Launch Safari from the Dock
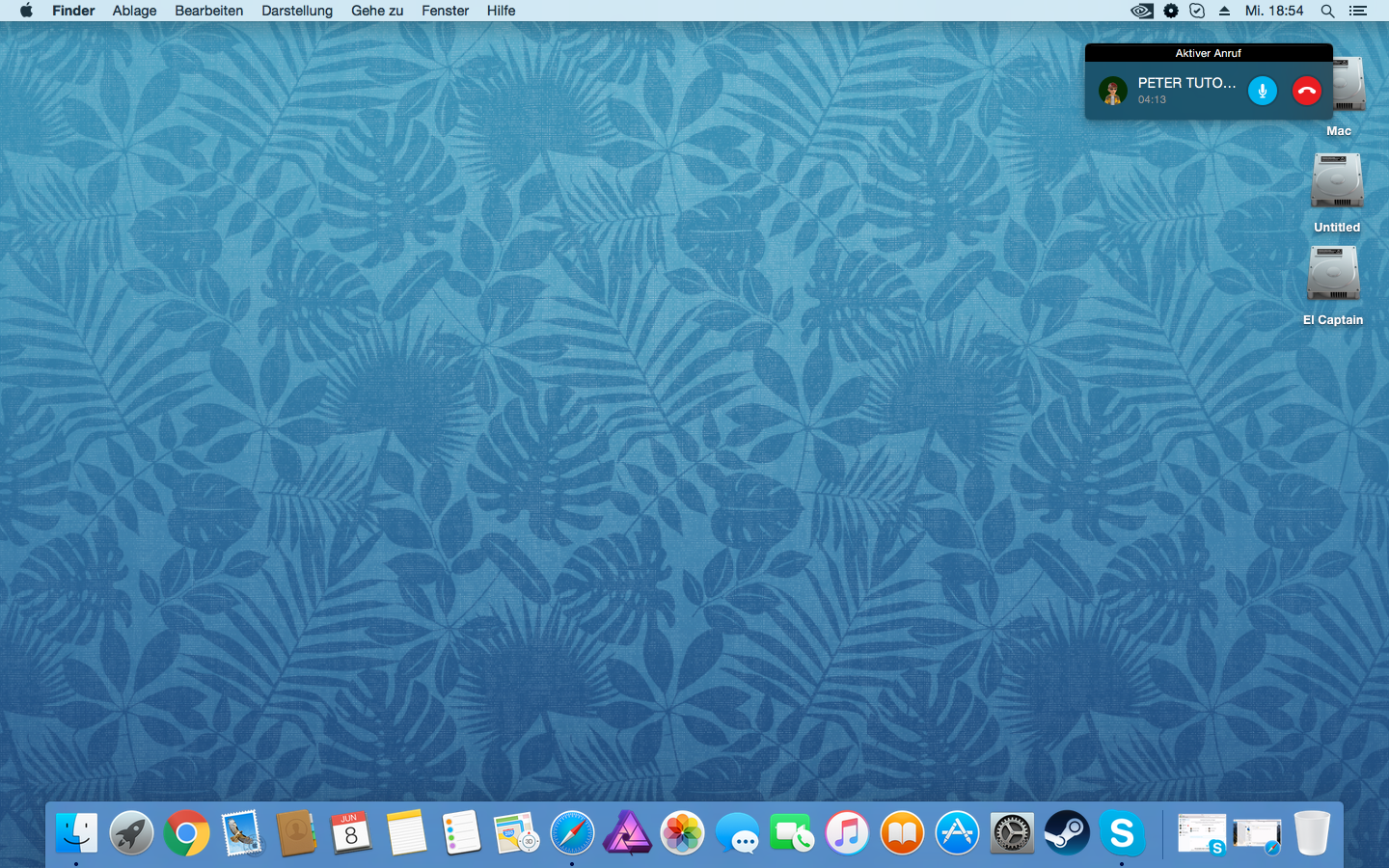This screenshot has width=1389, height=868. pos(572,832)
